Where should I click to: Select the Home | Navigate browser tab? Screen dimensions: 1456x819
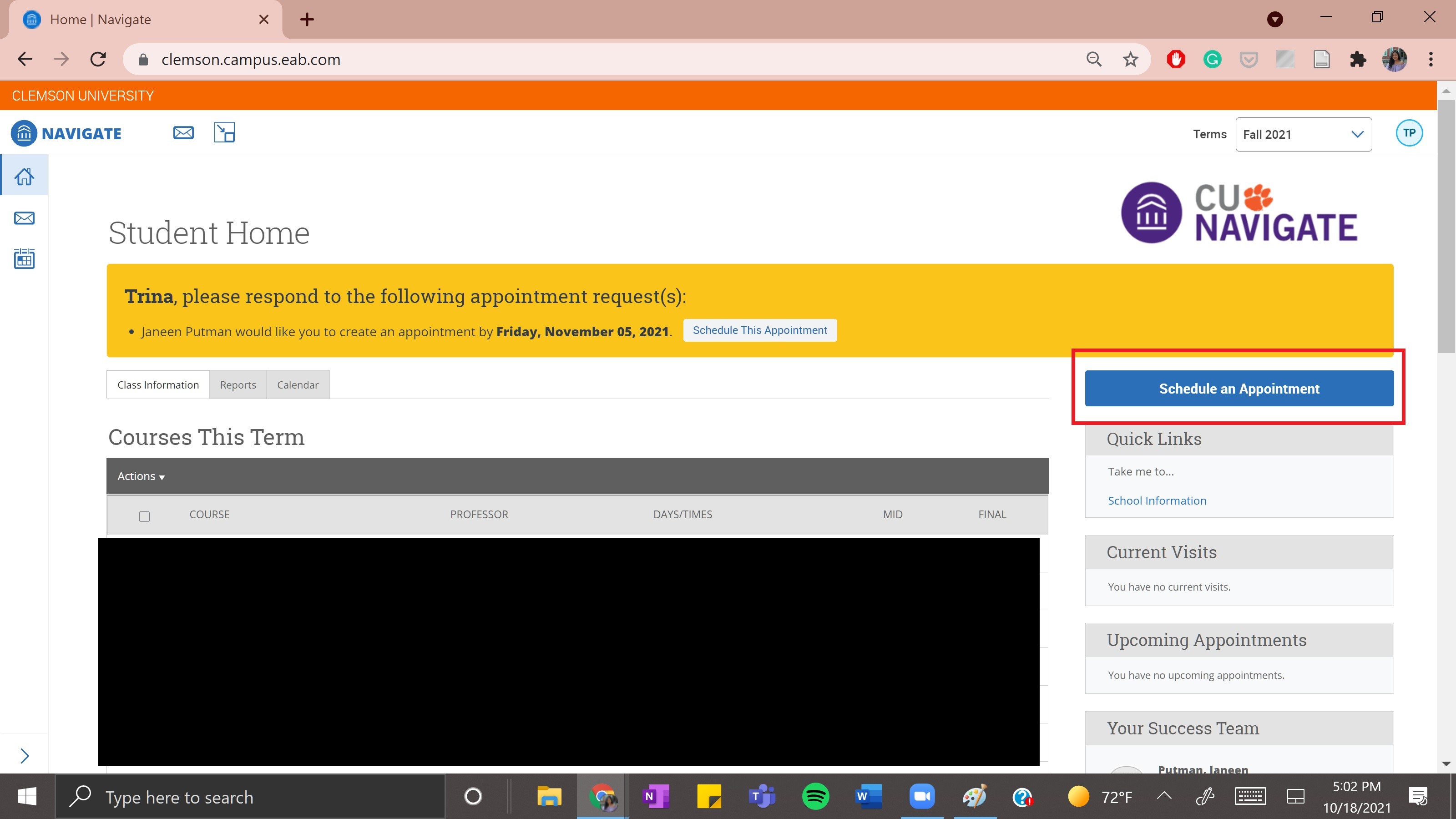tap(145, 20)
